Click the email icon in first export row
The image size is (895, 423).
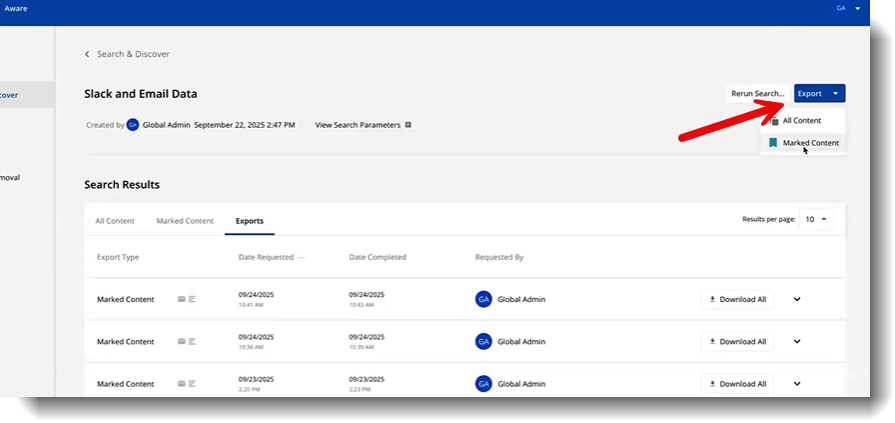click(181, 299)
